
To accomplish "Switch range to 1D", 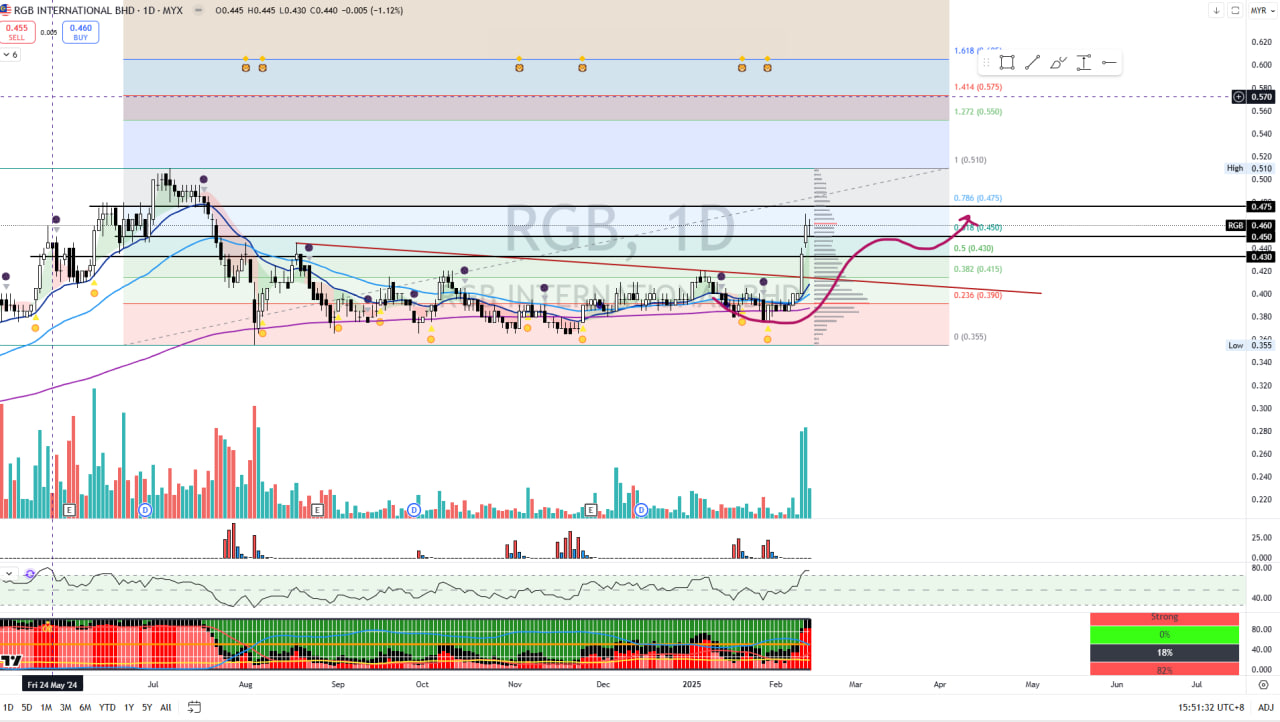I will click(8, 707).
